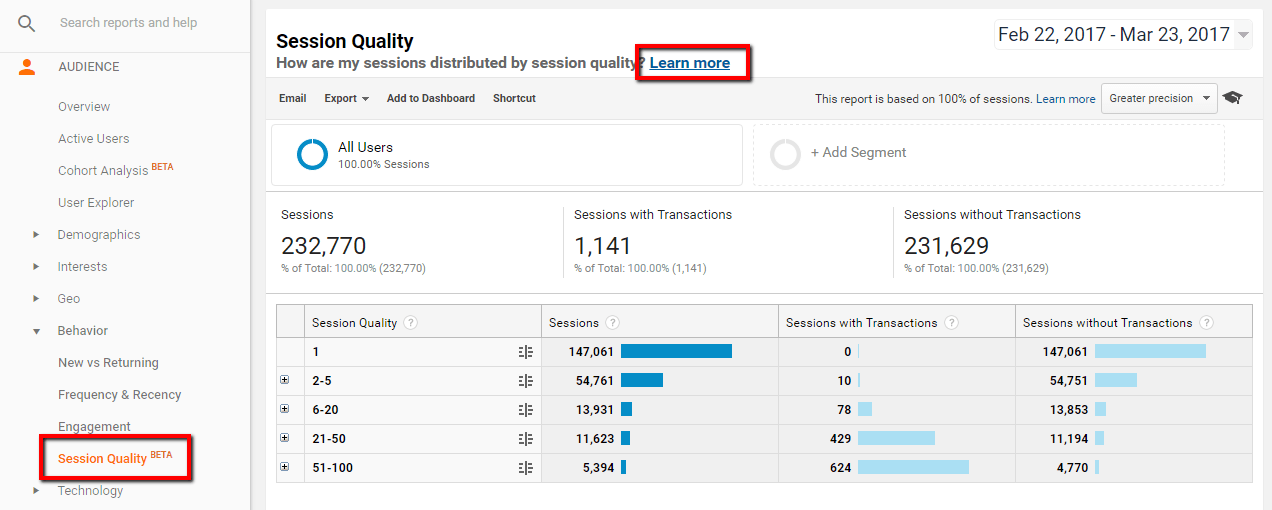The image size is (1272, 510).
Task: Click Sessions column help question mark
Action: 612,323
